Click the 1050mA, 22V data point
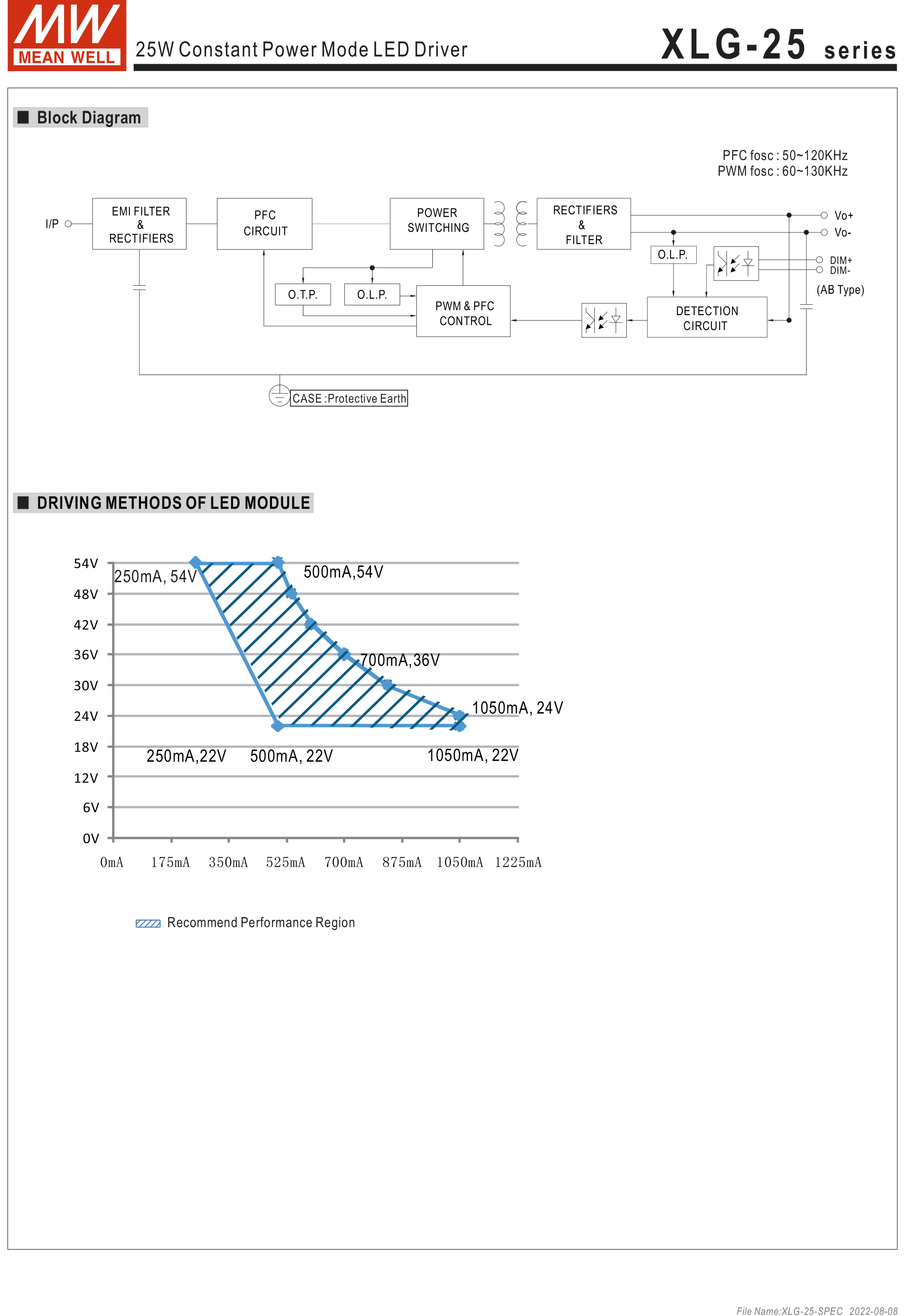 460,726
